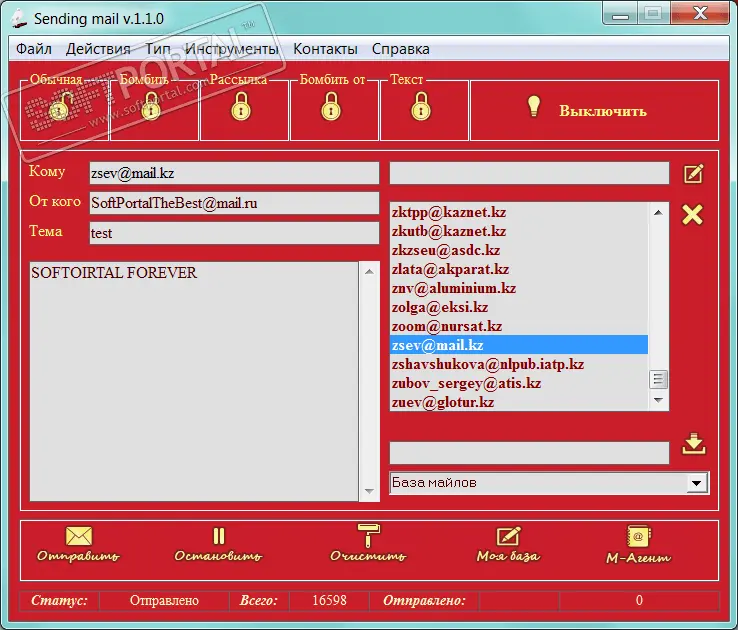Open the Инструменты menu

[231, 48]
